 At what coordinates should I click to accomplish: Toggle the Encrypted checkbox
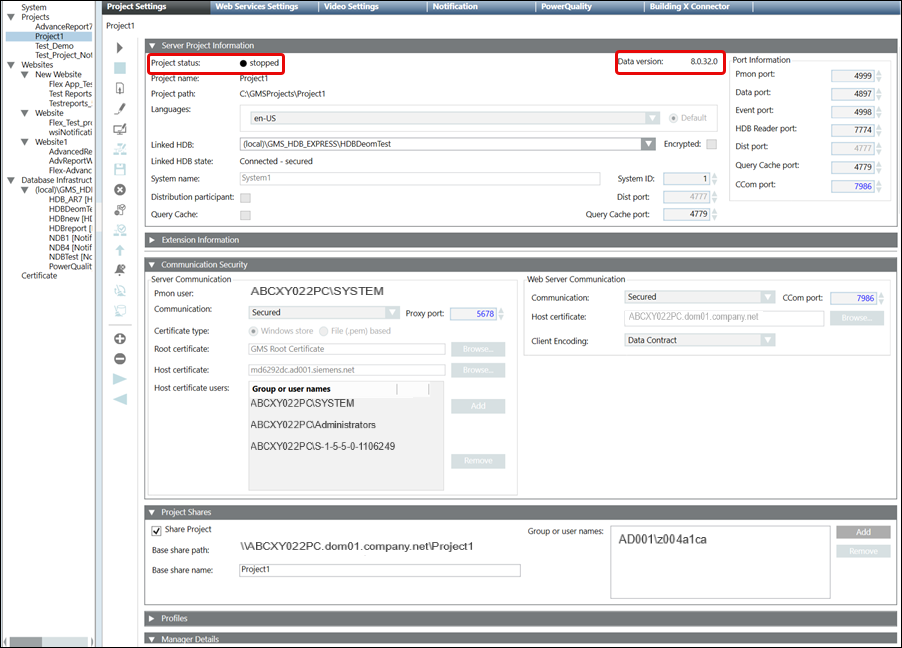[x=711, y=144]
